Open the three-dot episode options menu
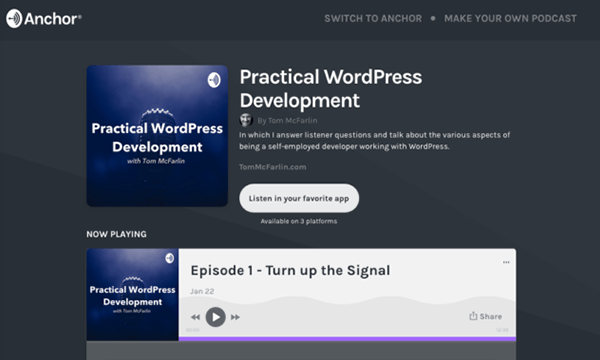The image size is (600, 360). click(506, 262)
